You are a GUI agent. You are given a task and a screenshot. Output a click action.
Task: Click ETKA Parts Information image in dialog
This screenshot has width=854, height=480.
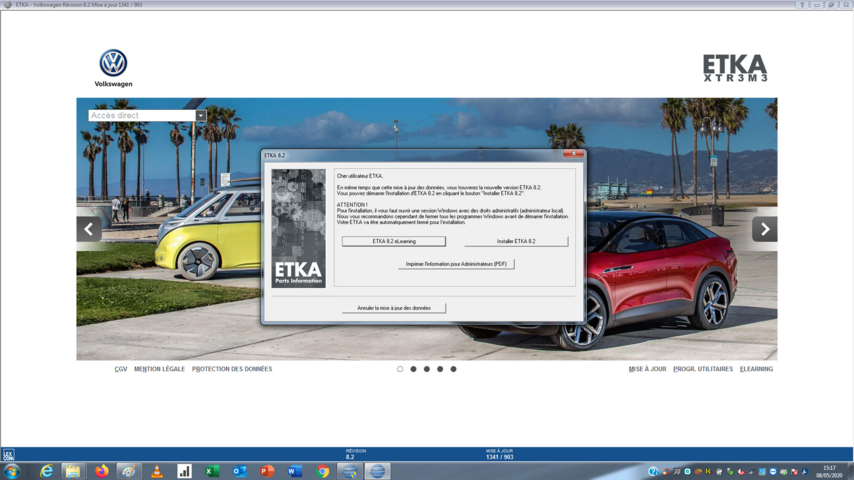coord(298,228)
